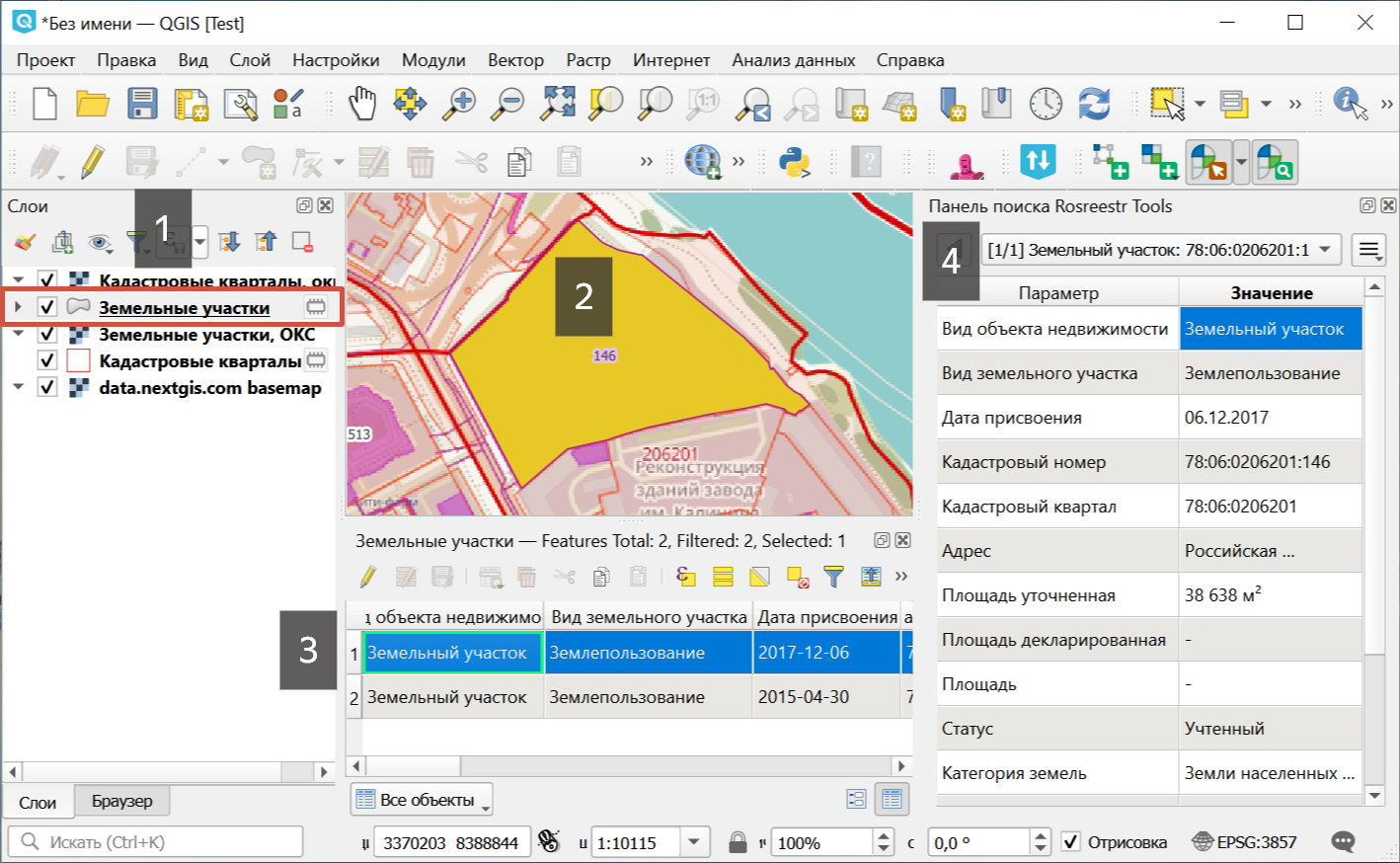The image size is (1400, 863).
Task: Zoom to full extent icon
Action: 558,103
